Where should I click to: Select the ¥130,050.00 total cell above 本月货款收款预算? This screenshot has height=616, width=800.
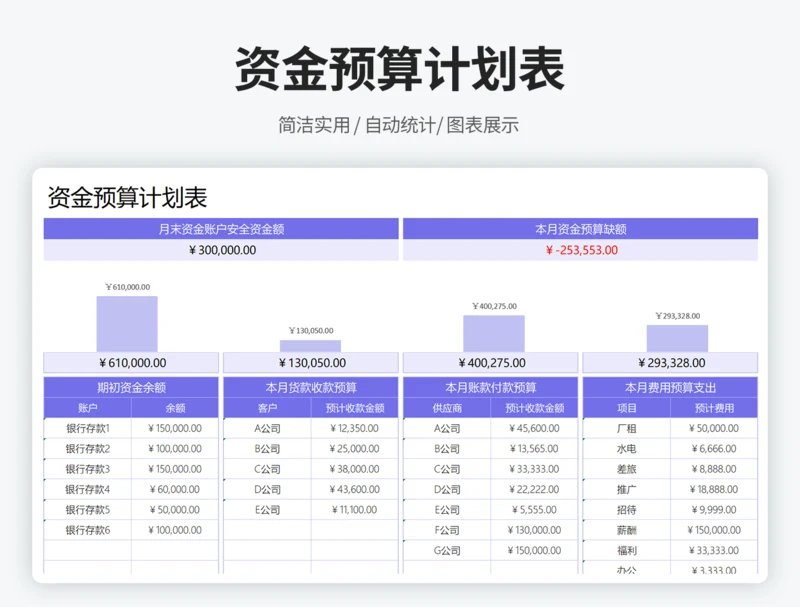(311, 363)
